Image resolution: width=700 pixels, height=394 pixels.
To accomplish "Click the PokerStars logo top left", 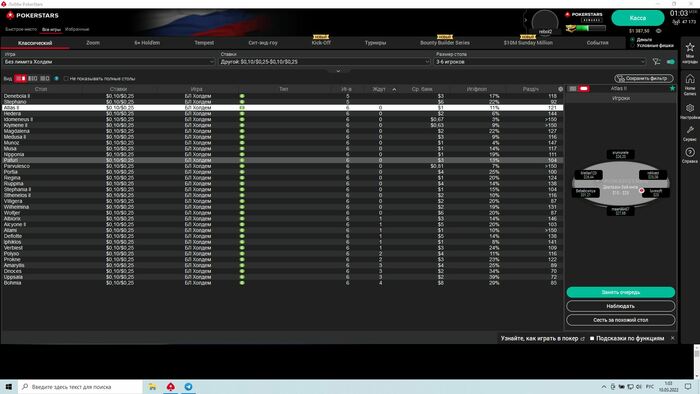I will [32, 15].
